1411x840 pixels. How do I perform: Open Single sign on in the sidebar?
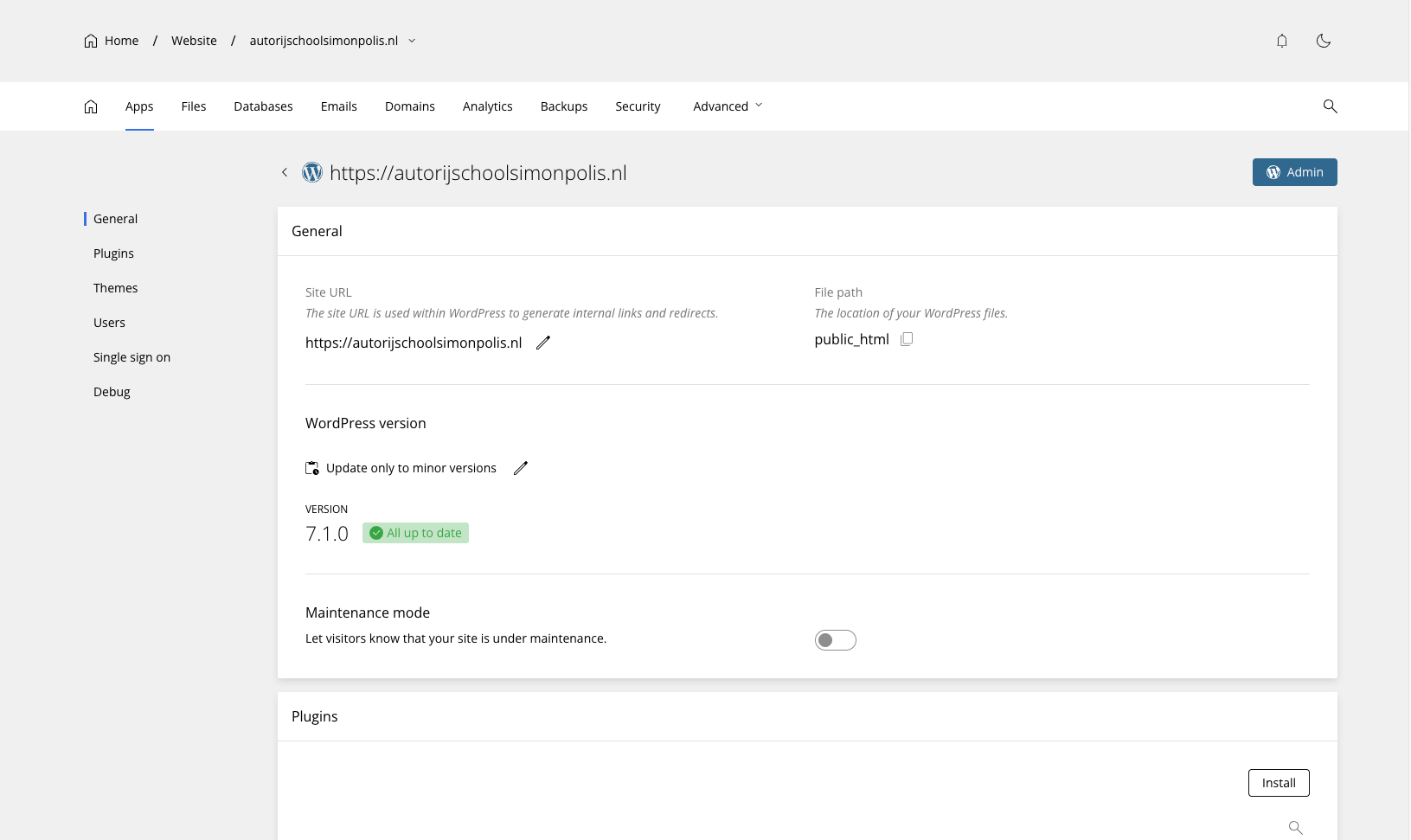click(132, 357)
